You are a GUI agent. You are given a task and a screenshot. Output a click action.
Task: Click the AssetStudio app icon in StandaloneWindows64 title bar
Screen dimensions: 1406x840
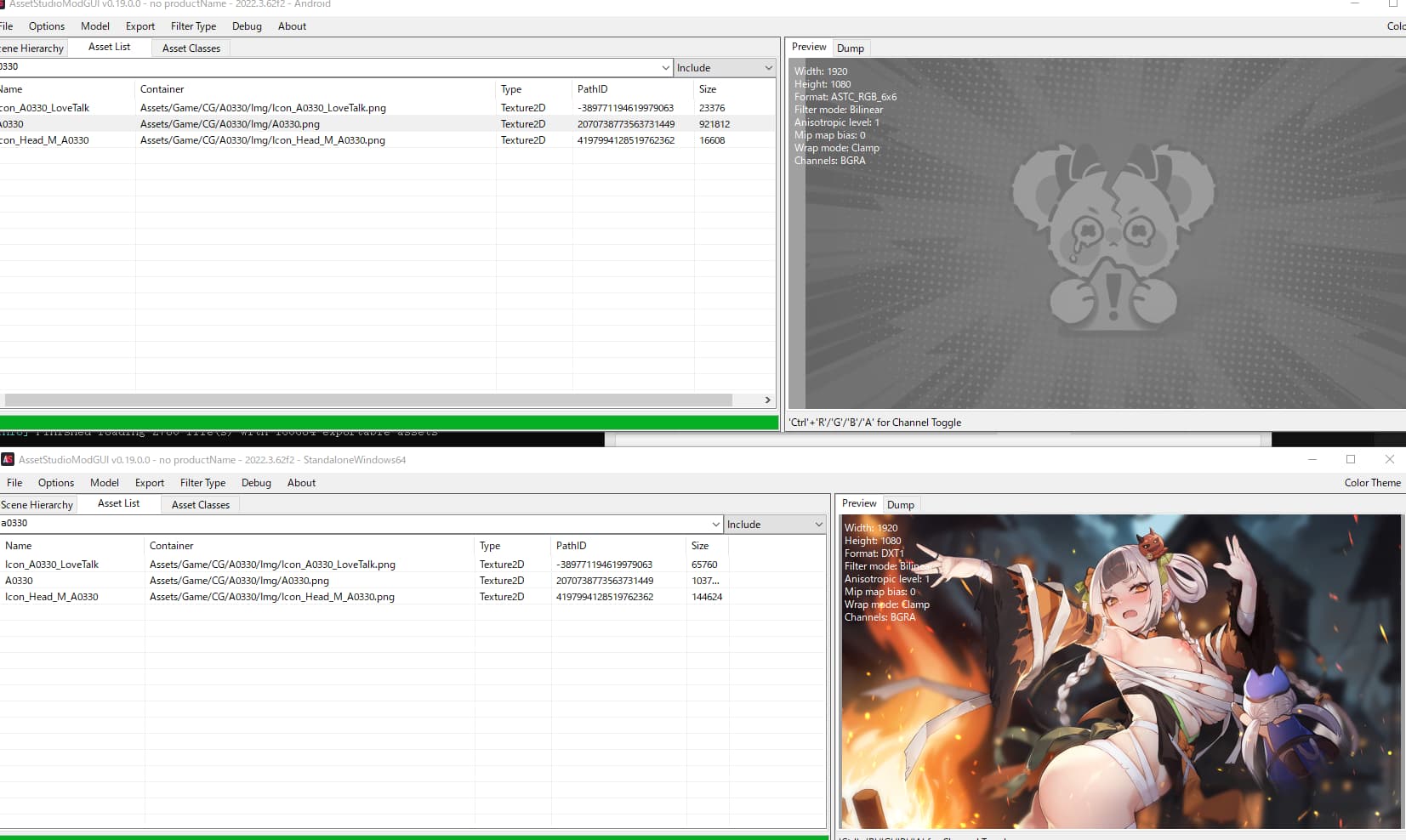coord(8,460)
